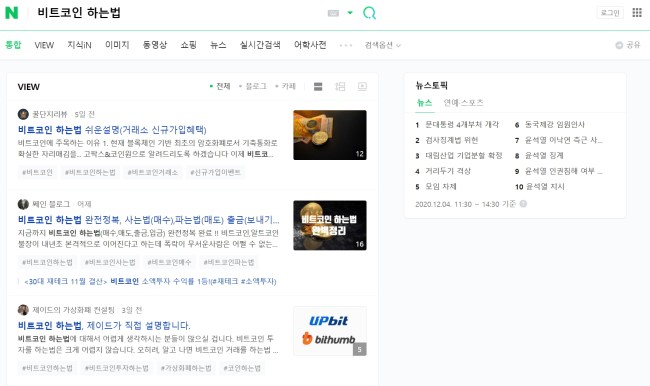650x386 pixels.
Task: Switch to card layout view icon
Action: (318, 86)
